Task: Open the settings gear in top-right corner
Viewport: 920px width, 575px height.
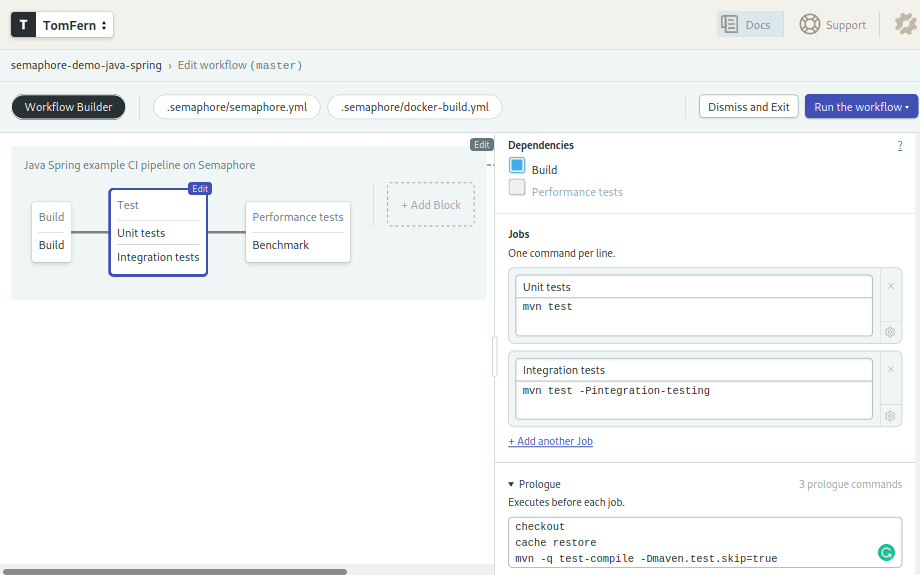Action: 904,24
